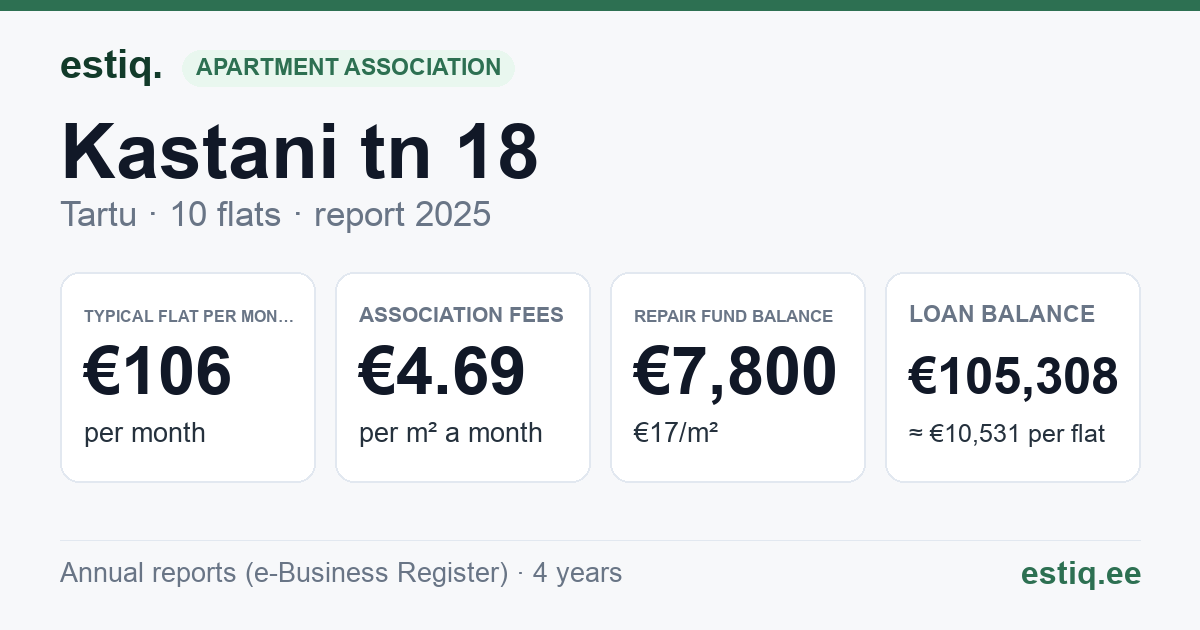
Task: Click the €4.69 value
Action: coord(442,372)
